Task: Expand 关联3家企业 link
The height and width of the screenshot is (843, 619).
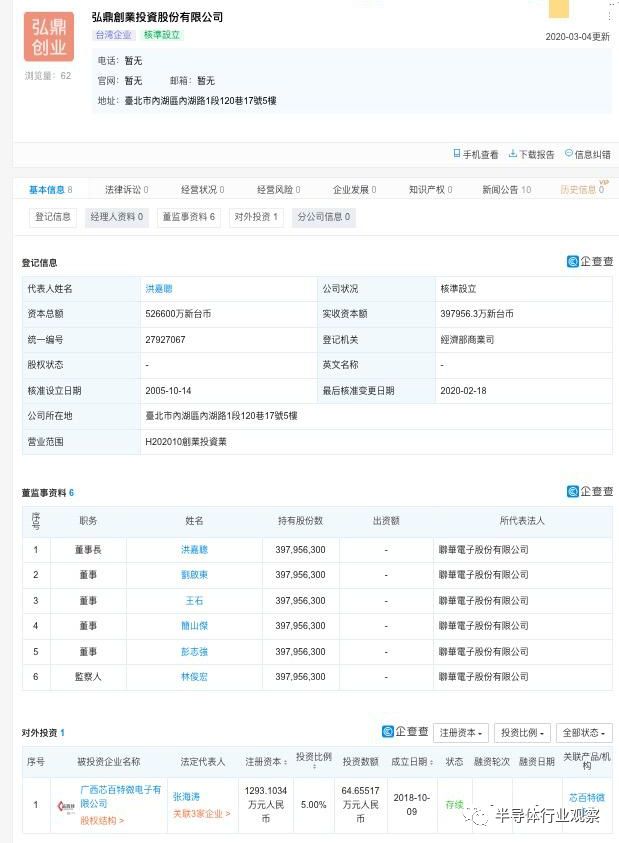Action: 202,814
